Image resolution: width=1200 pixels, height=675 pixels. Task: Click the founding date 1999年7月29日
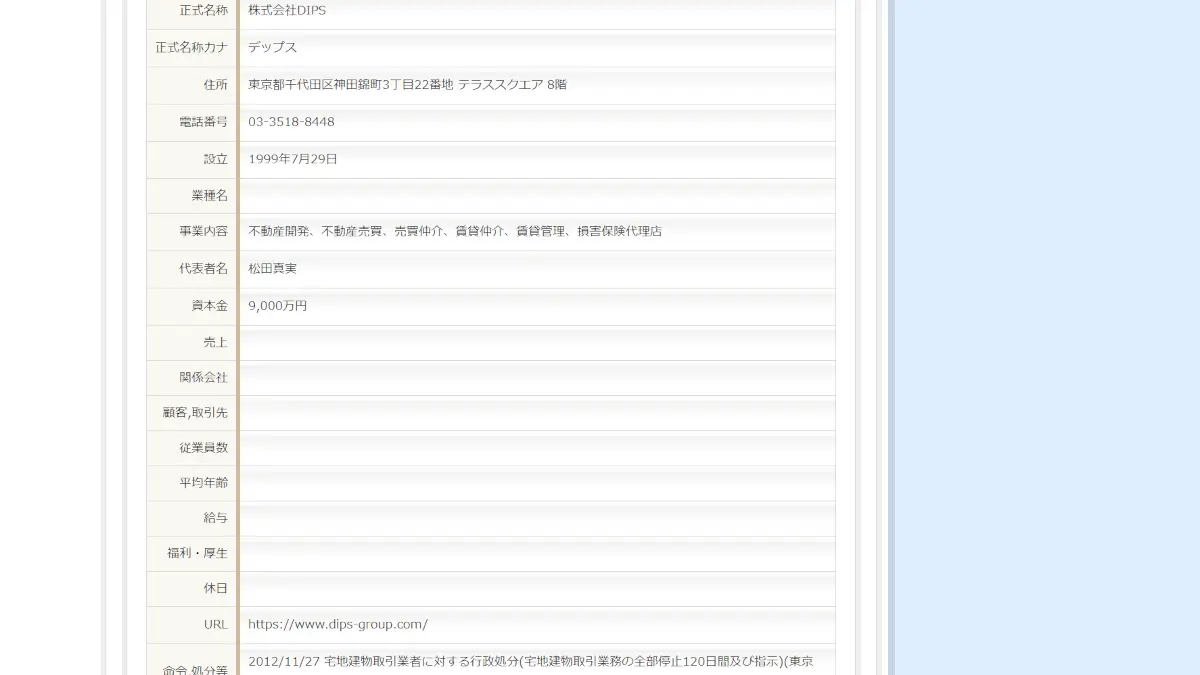(293, 159)
